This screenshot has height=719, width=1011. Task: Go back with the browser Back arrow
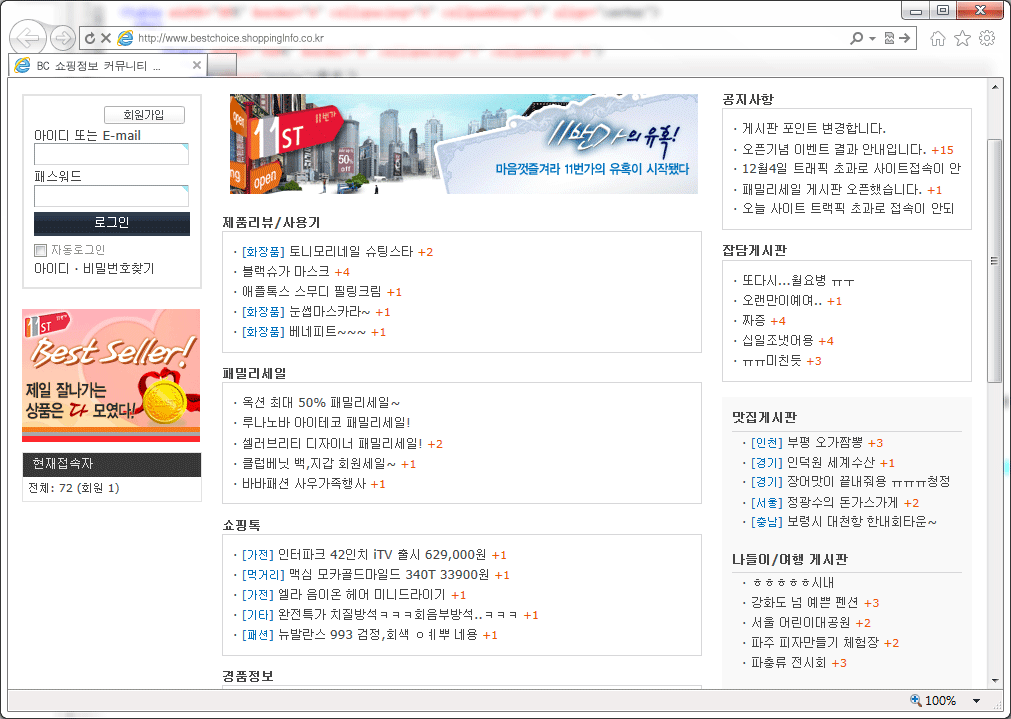point(28,38)
